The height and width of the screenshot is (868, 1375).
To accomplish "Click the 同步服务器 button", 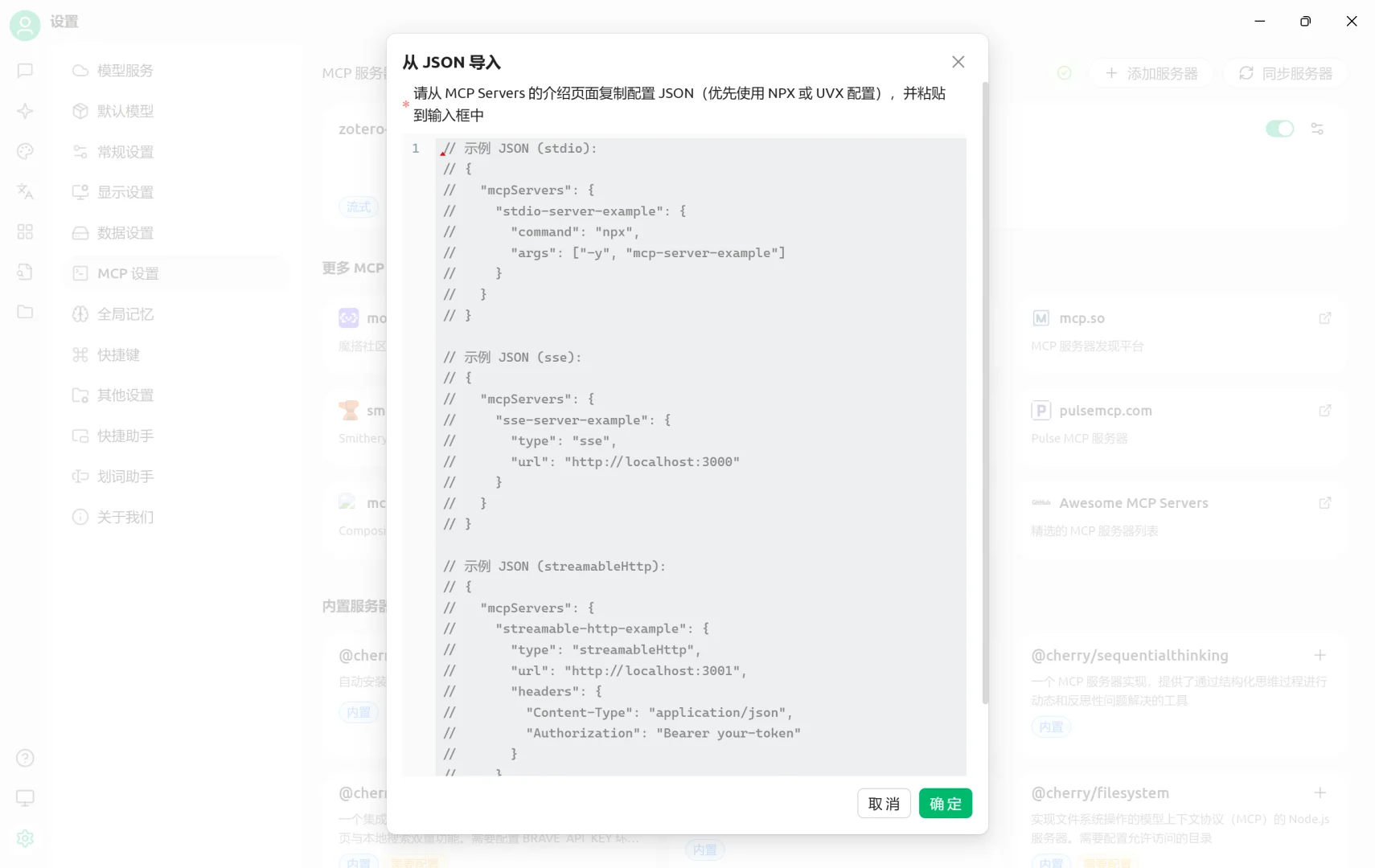I will coord(1285,73).
